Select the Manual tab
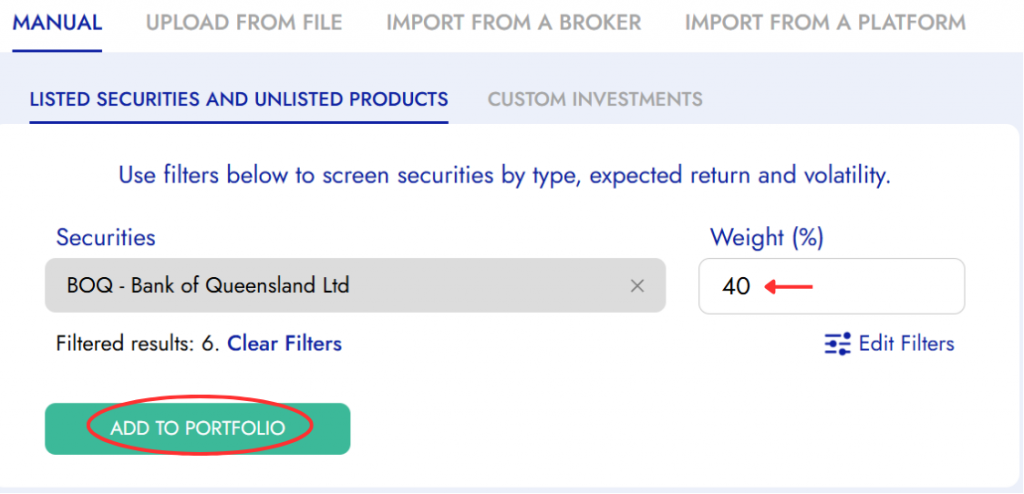Viewport: 1024px width, 494px height. pos(57,22)
